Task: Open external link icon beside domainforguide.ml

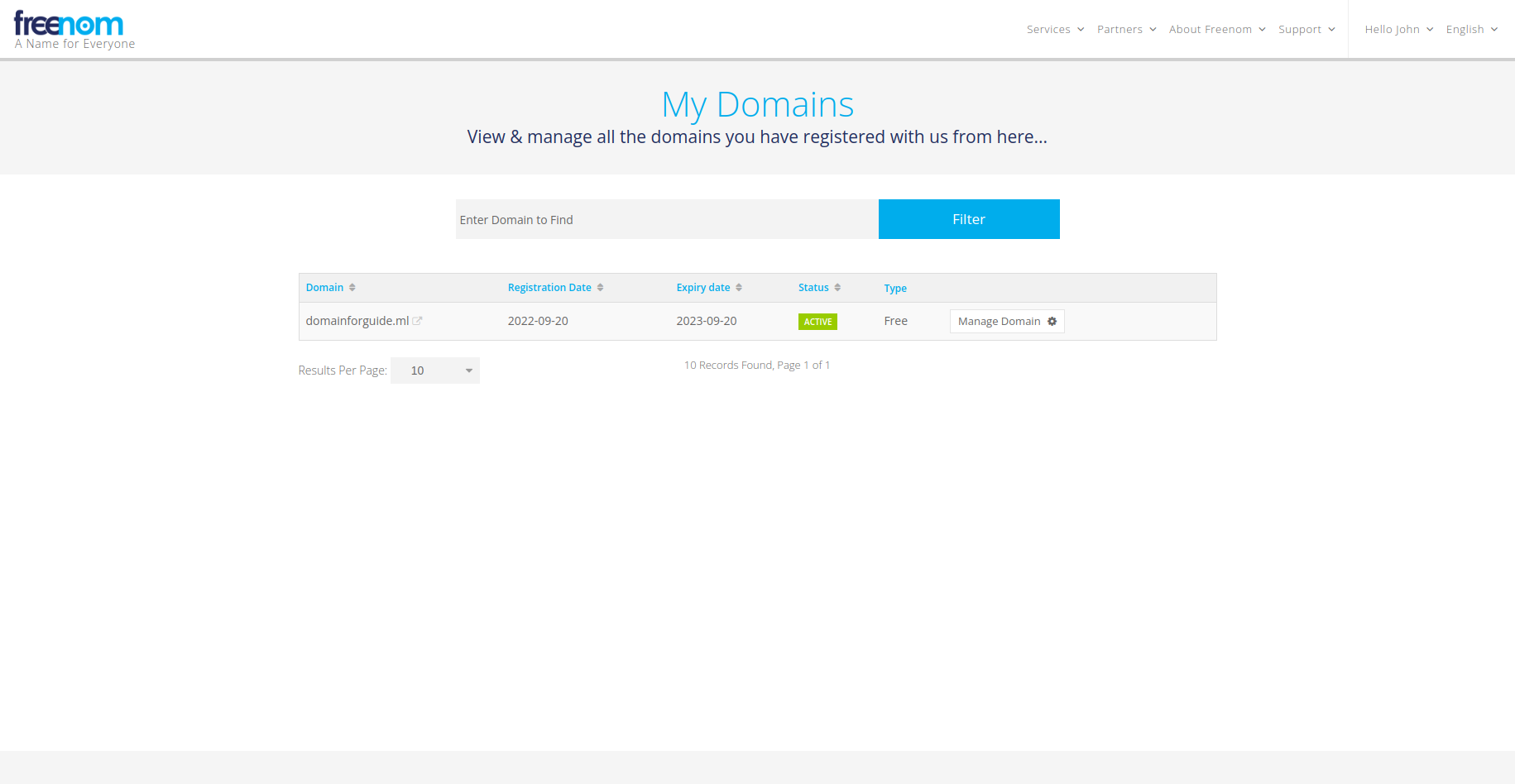Action: (418, 321)
